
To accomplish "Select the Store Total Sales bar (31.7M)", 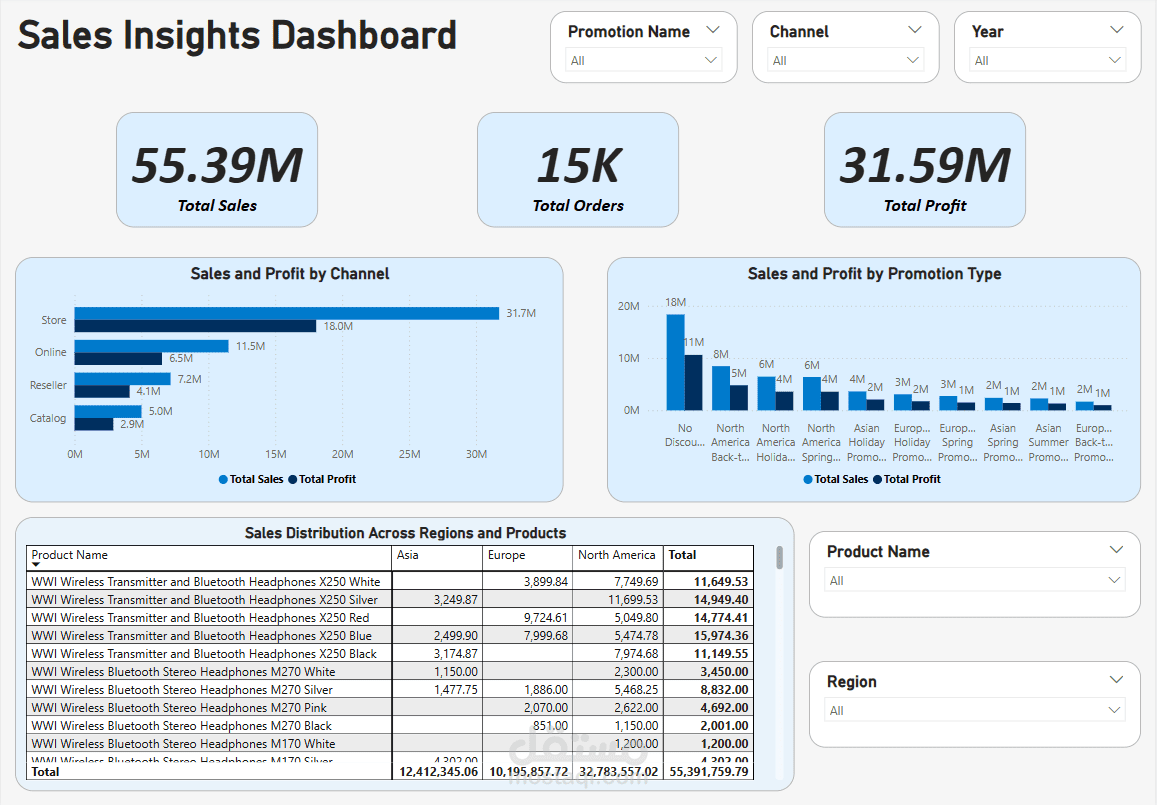I will point(286,313).
